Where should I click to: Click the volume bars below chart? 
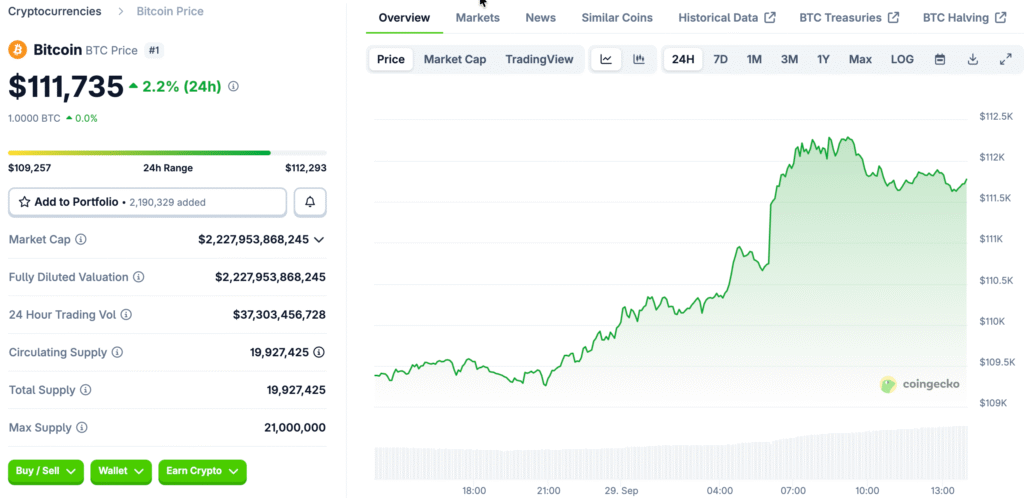[x=671, y=454]
